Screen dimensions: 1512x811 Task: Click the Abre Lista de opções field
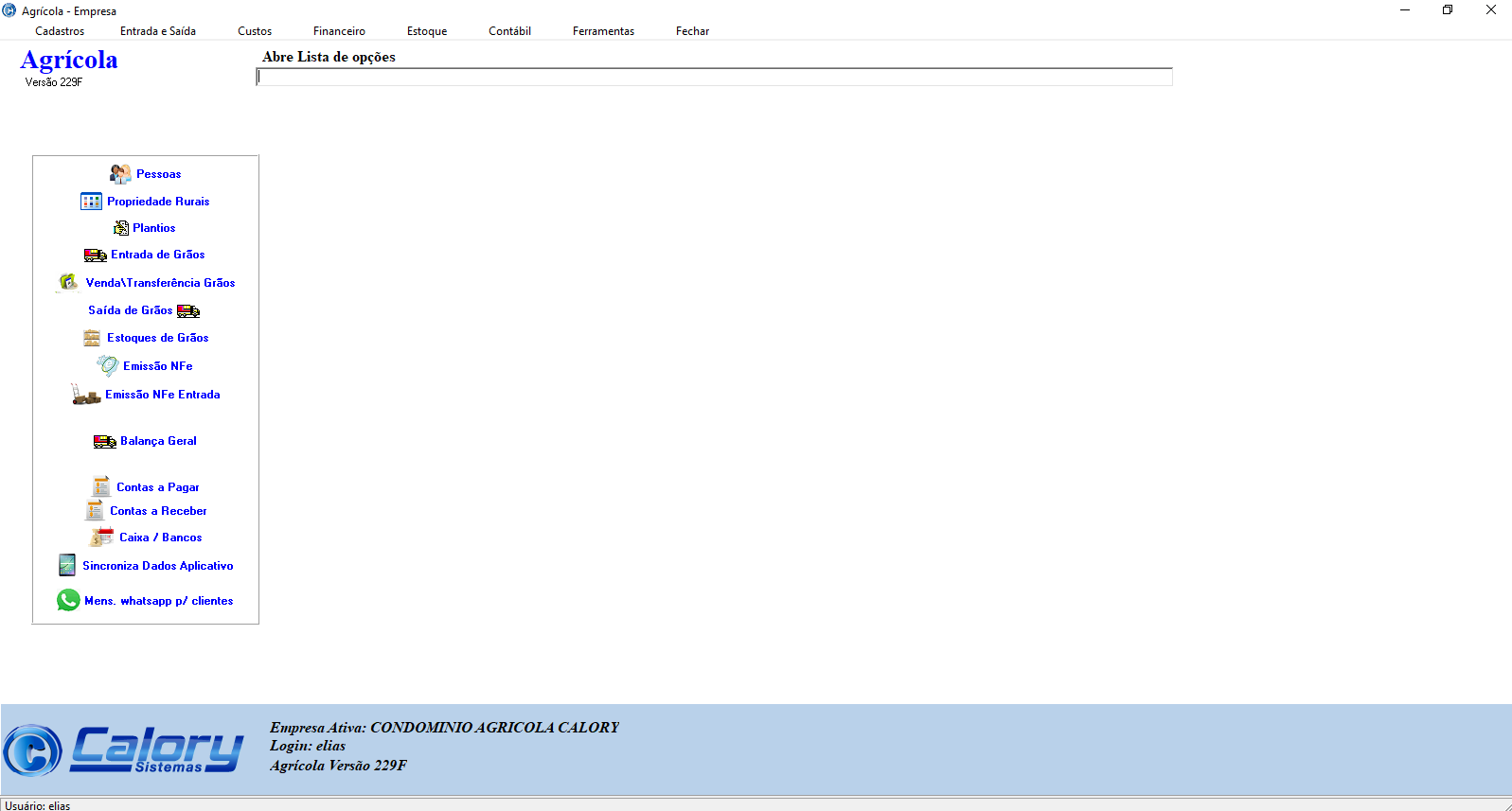point(714,78)
